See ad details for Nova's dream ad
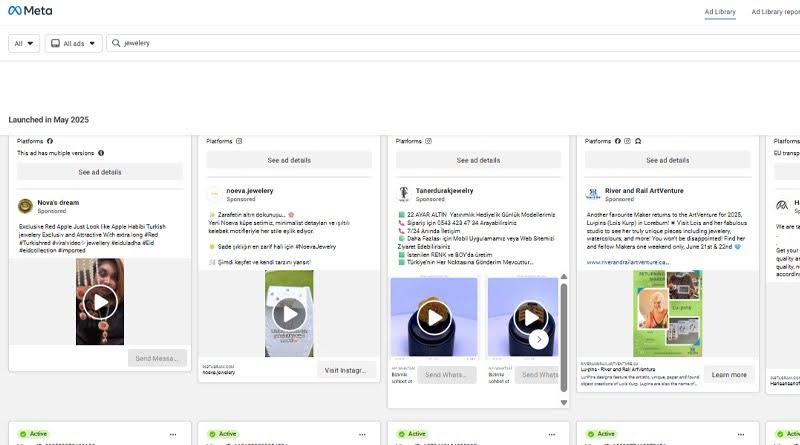800x445 pixels. 99,172
